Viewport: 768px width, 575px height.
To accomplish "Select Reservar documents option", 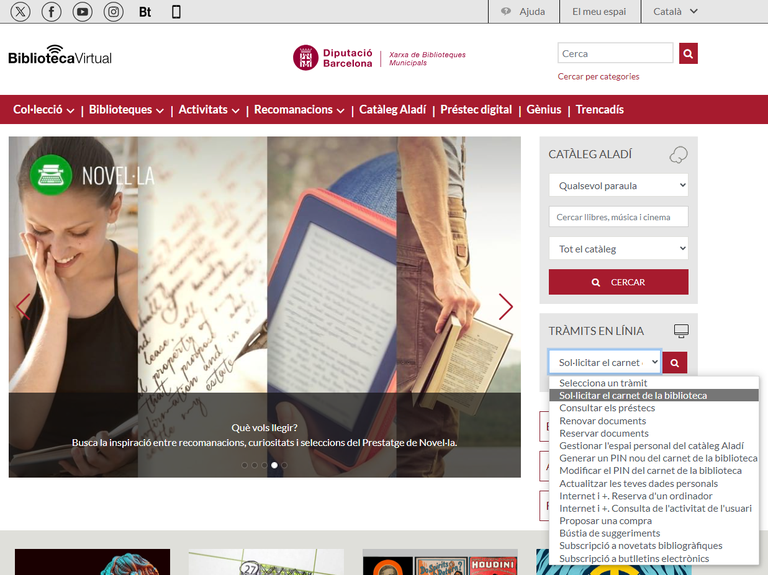I will (654, 433).
